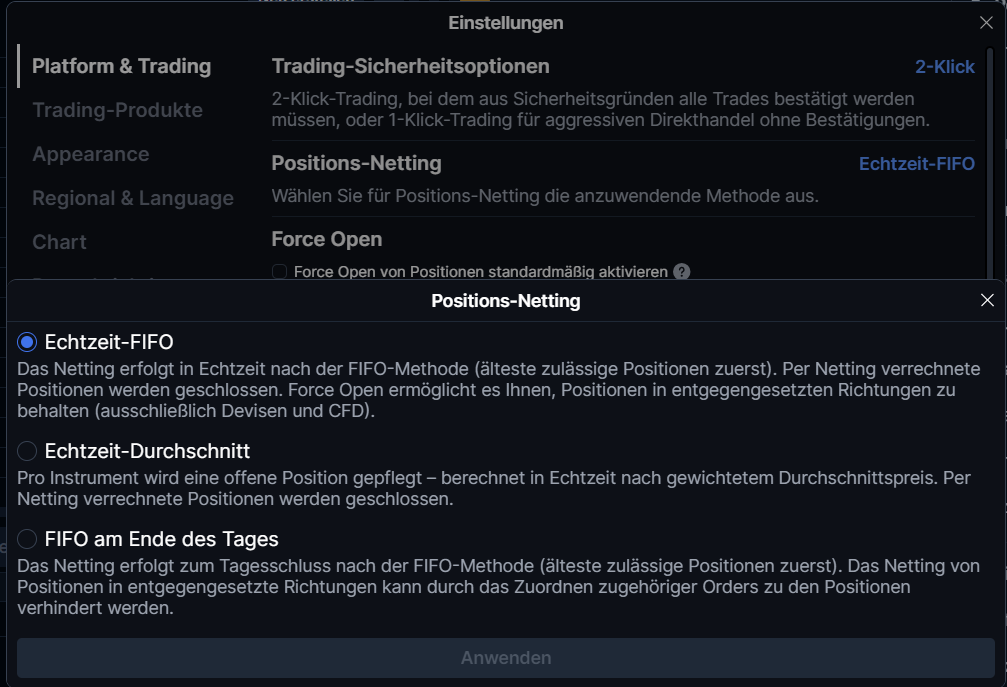Open the Platform & Trading settings section

[121, 66]
